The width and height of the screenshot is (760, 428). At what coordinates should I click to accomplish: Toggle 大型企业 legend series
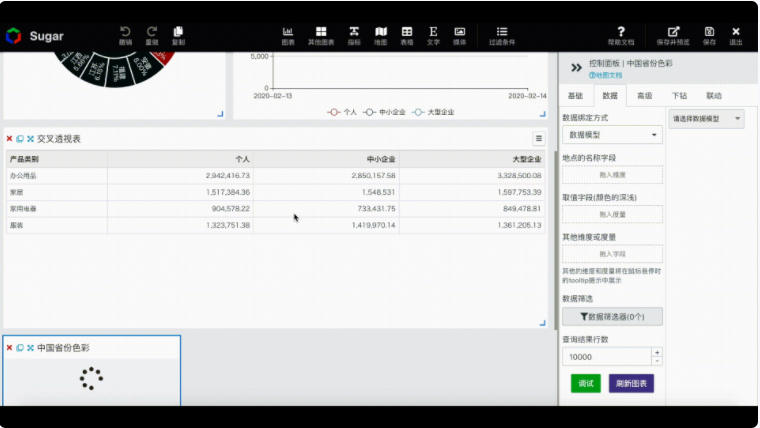click(x=433, y=112)
